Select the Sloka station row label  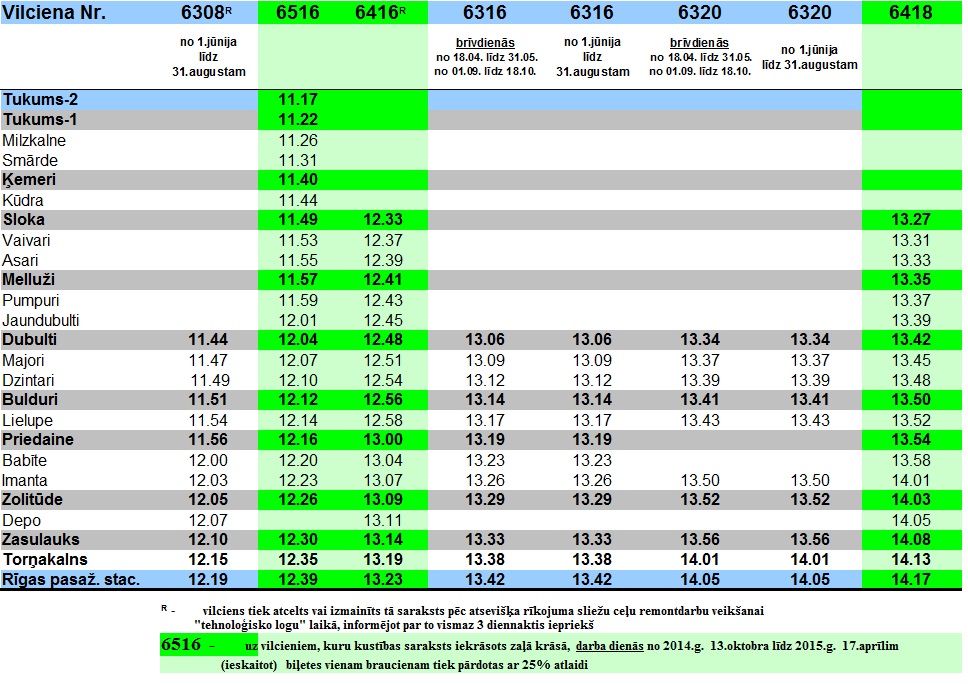pos(25,220)
